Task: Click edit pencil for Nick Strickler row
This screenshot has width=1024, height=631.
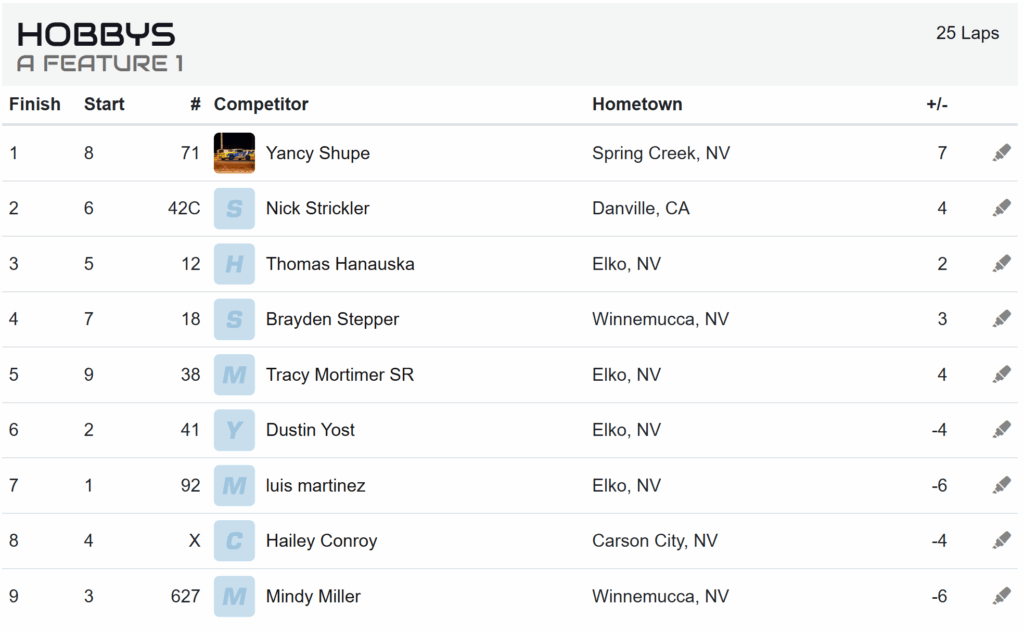Action: (1001, 208)
